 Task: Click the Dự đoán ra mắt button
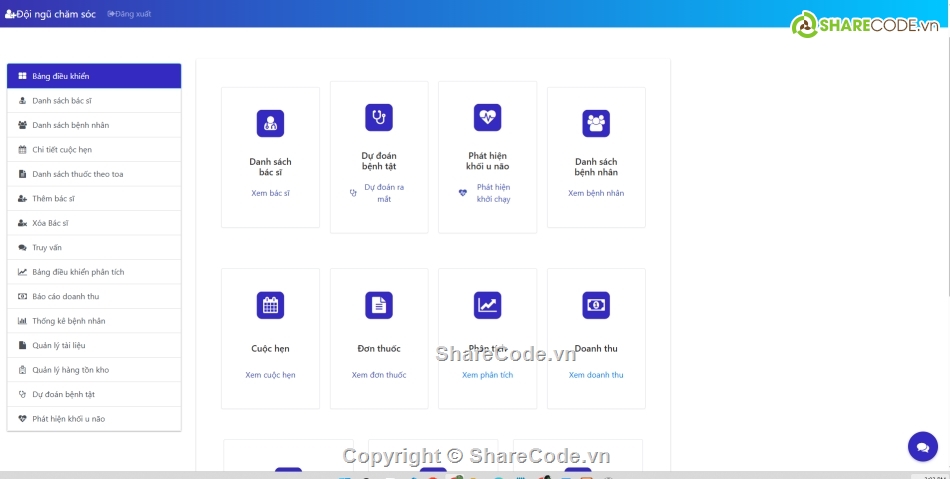coord(379,193)
